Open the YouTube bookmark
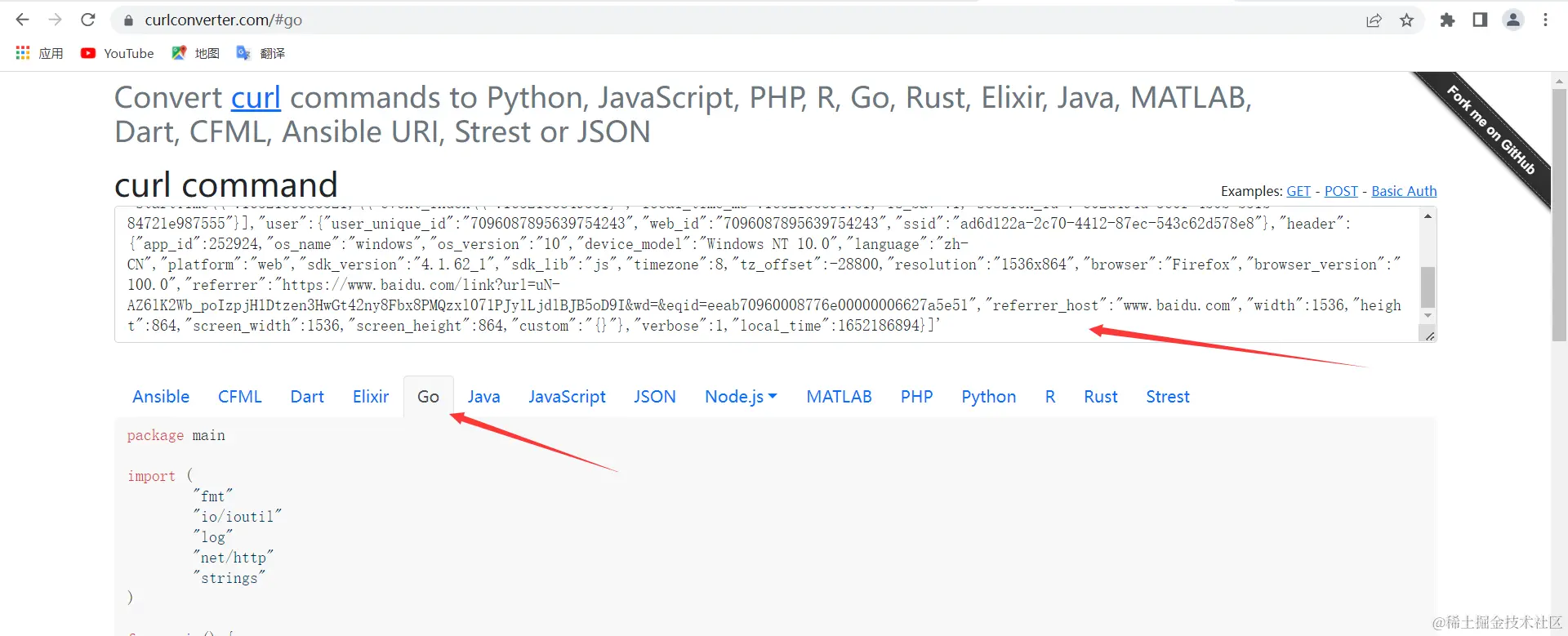This screenshot has height=636, width=1568. [117, 53]
